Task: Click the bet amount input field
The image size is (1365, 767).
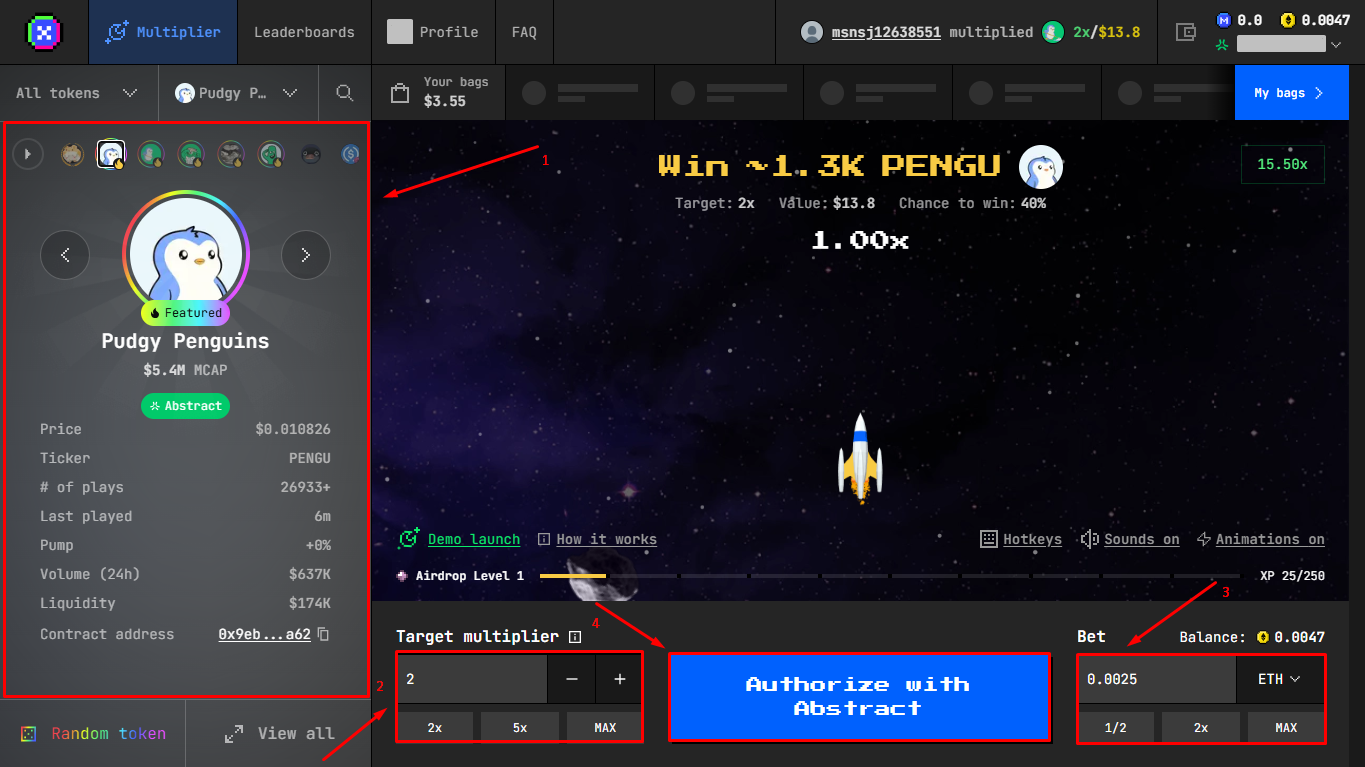Action: click(1156, 679)
